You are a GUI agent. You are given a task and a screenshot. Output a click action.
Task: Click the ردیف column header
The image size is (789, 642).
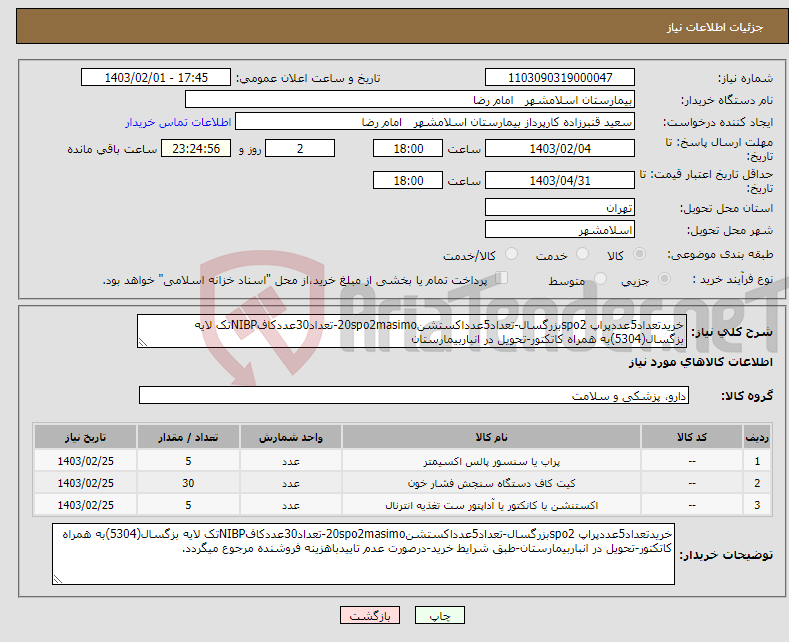tap(757, 437)
